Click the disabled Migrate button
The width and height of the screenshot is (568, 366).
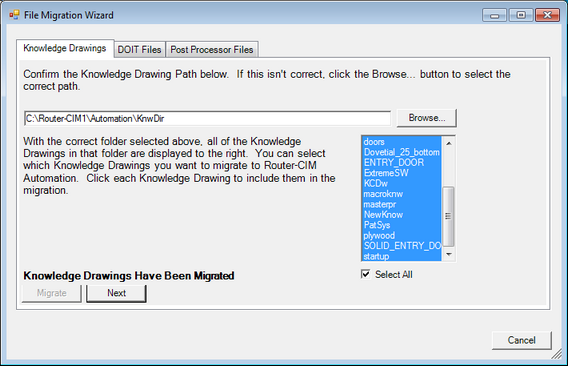point(51,293)
